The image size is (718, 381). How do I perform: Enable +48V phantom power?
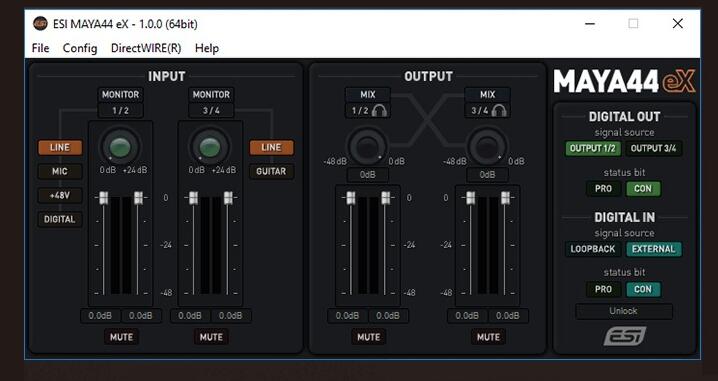click(60, 196)
